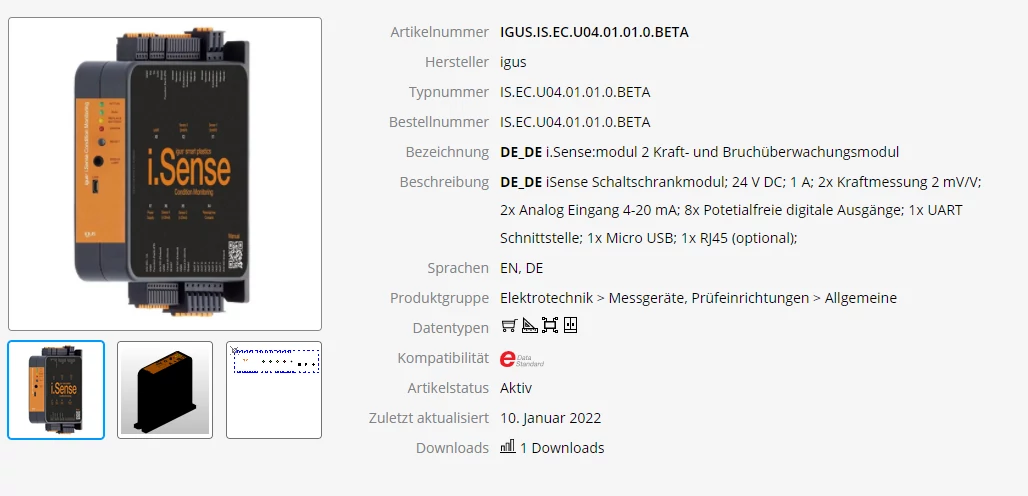Click the Bestellnummer value
This screenshot has width=1028, height=496.
(x=575, y=122)
